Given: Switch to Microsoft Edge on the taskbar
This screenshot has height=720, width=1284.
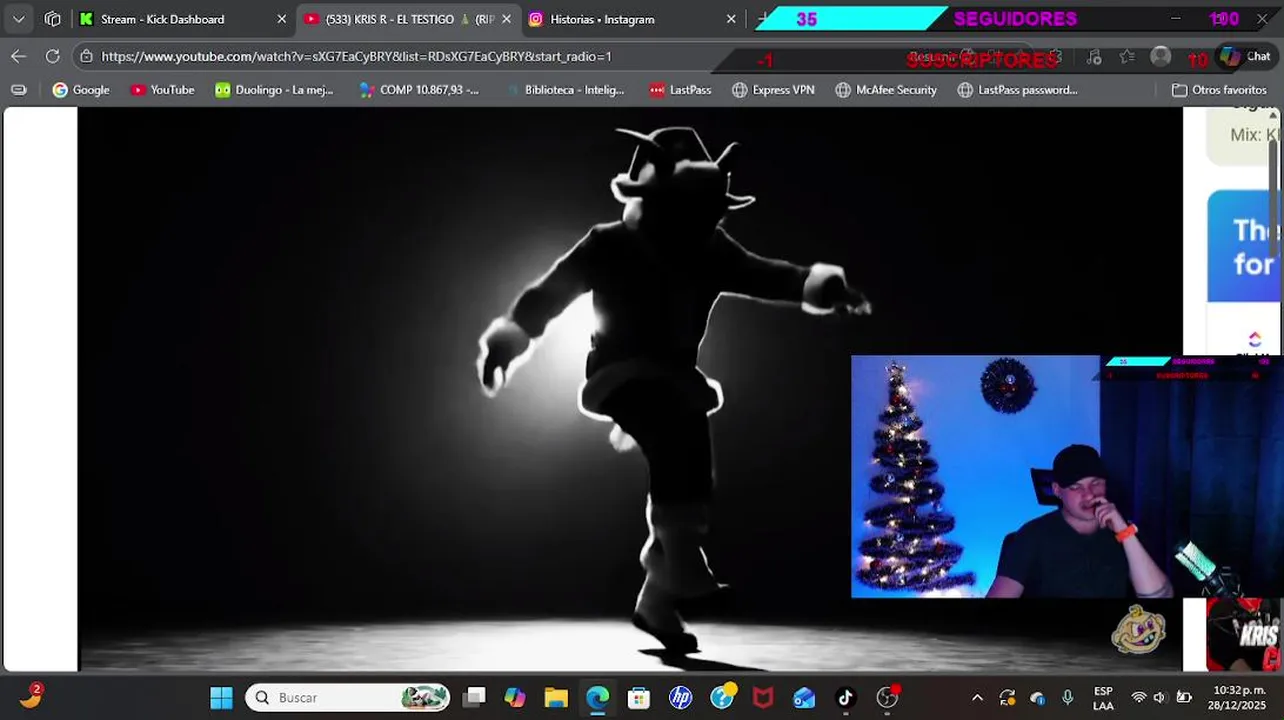Looking at the screenshot, I should tap(598, 698).
